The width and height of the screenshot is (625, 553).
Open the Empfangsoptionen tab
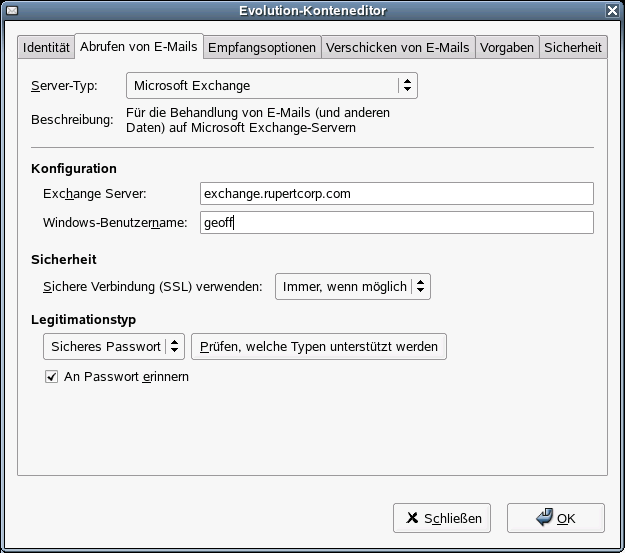click(262, 47)
